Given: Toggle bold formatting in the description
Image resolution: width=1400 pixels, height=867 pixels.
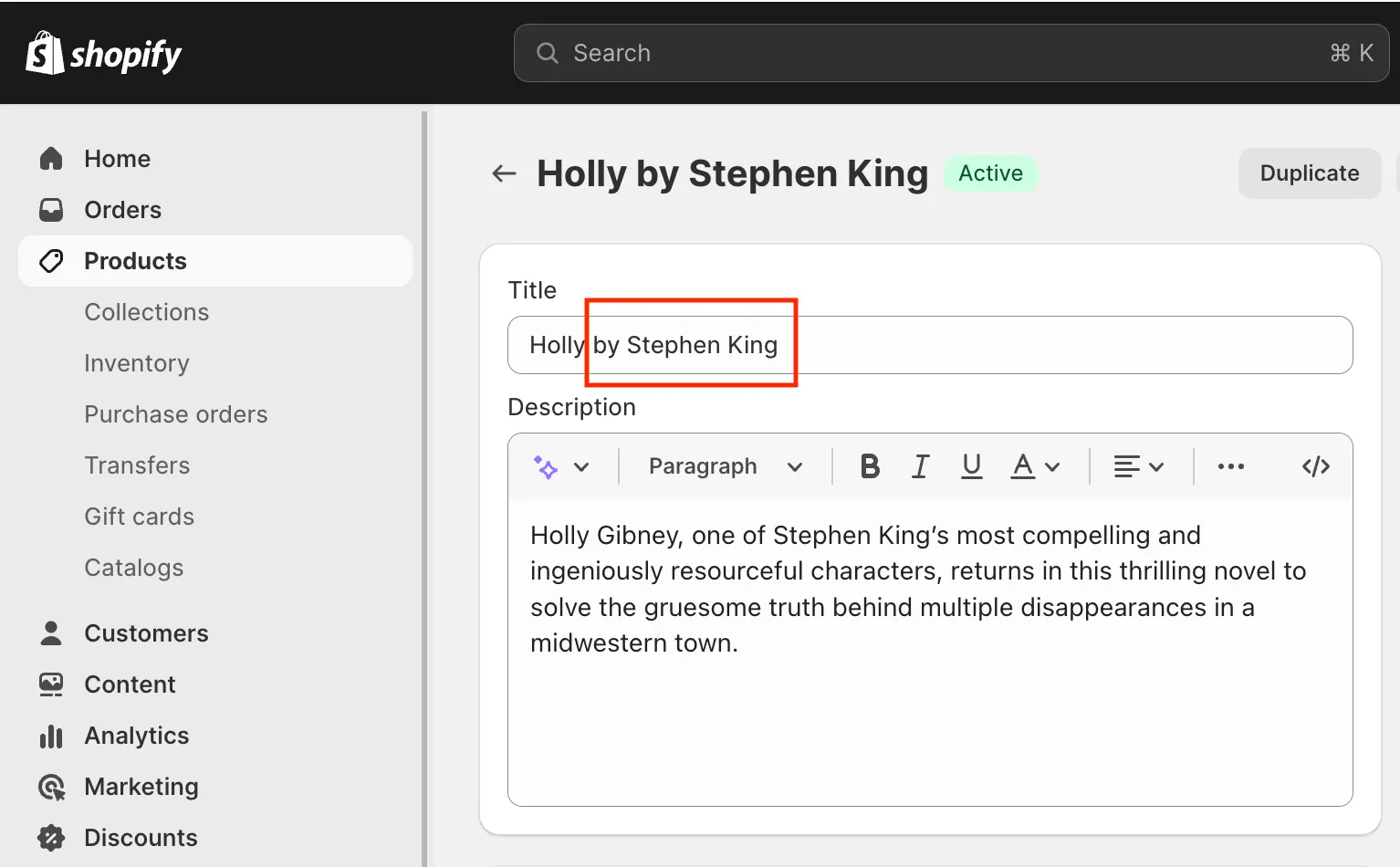Looking at the screenshot, I should tap(869, 466).
